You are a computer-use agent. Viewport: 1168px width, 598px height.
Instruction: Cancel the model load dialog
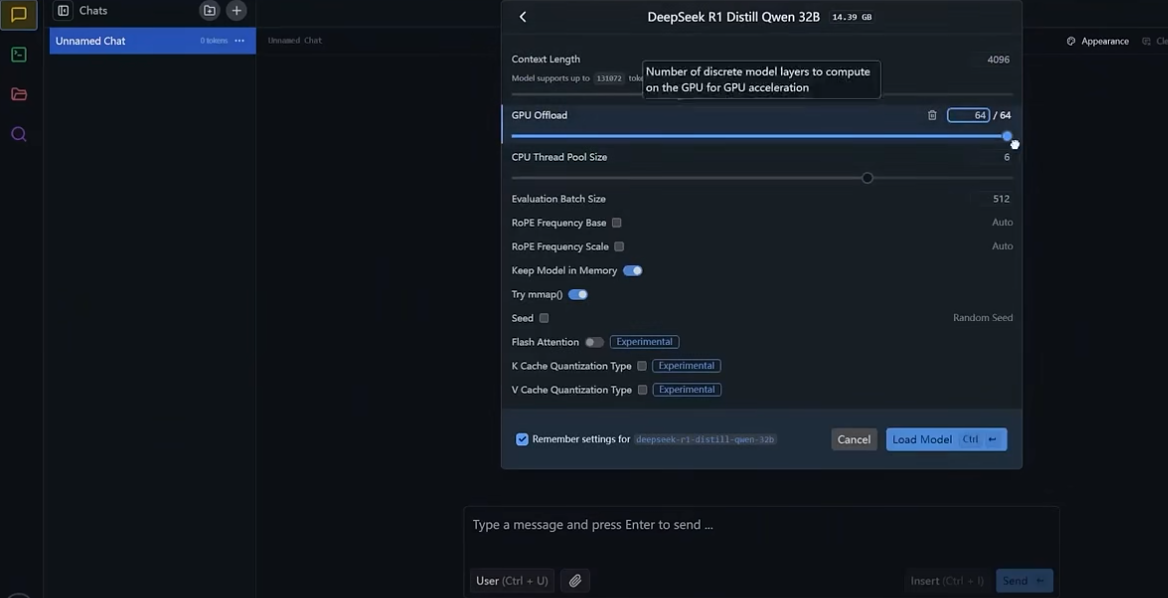coord(854,439)
